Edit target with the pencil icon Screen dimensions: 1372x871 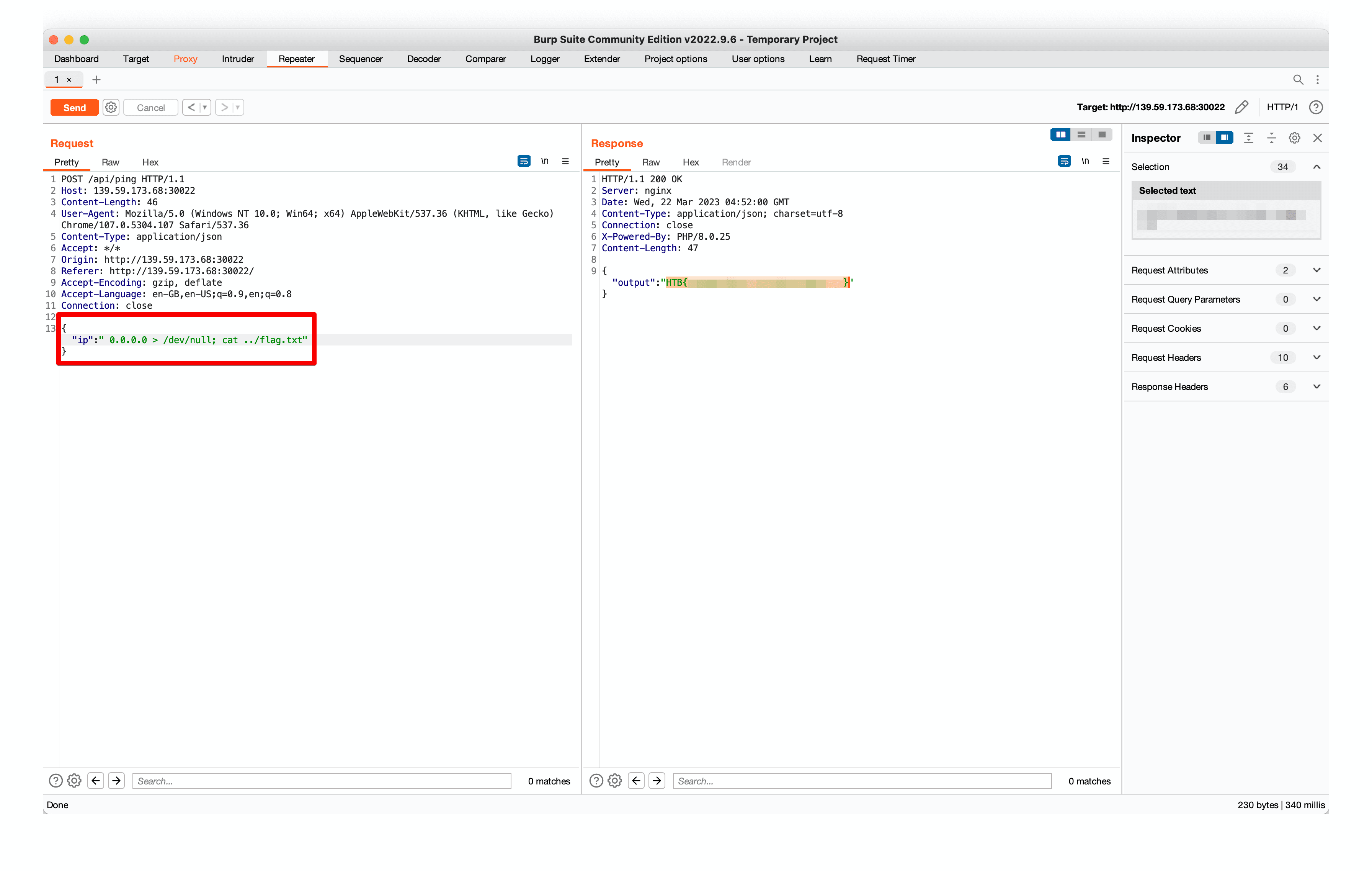tap(1241, 107)
